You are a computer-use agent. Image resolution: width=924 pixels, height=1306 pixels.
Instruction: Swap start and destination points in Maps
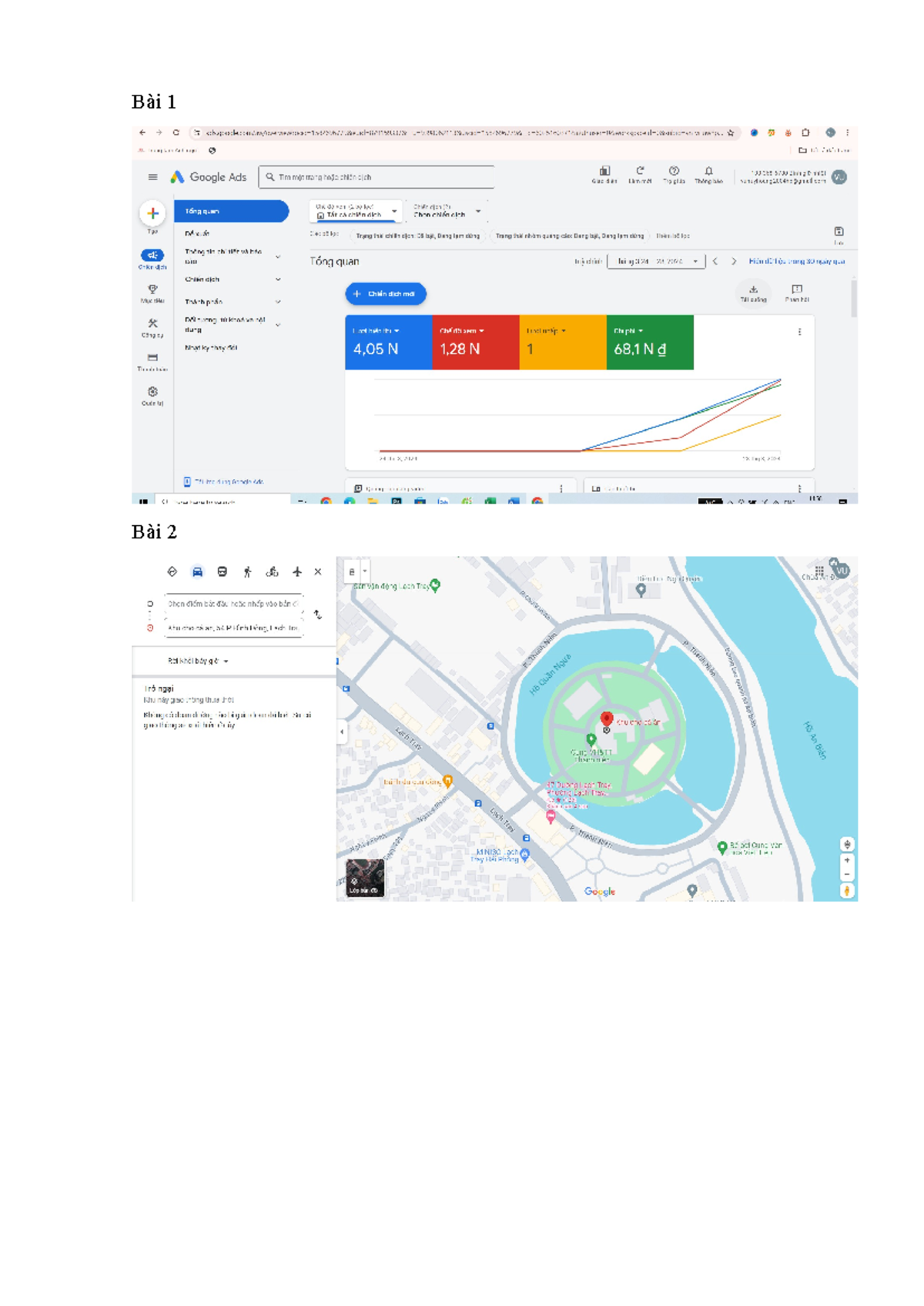coord(317,614)
